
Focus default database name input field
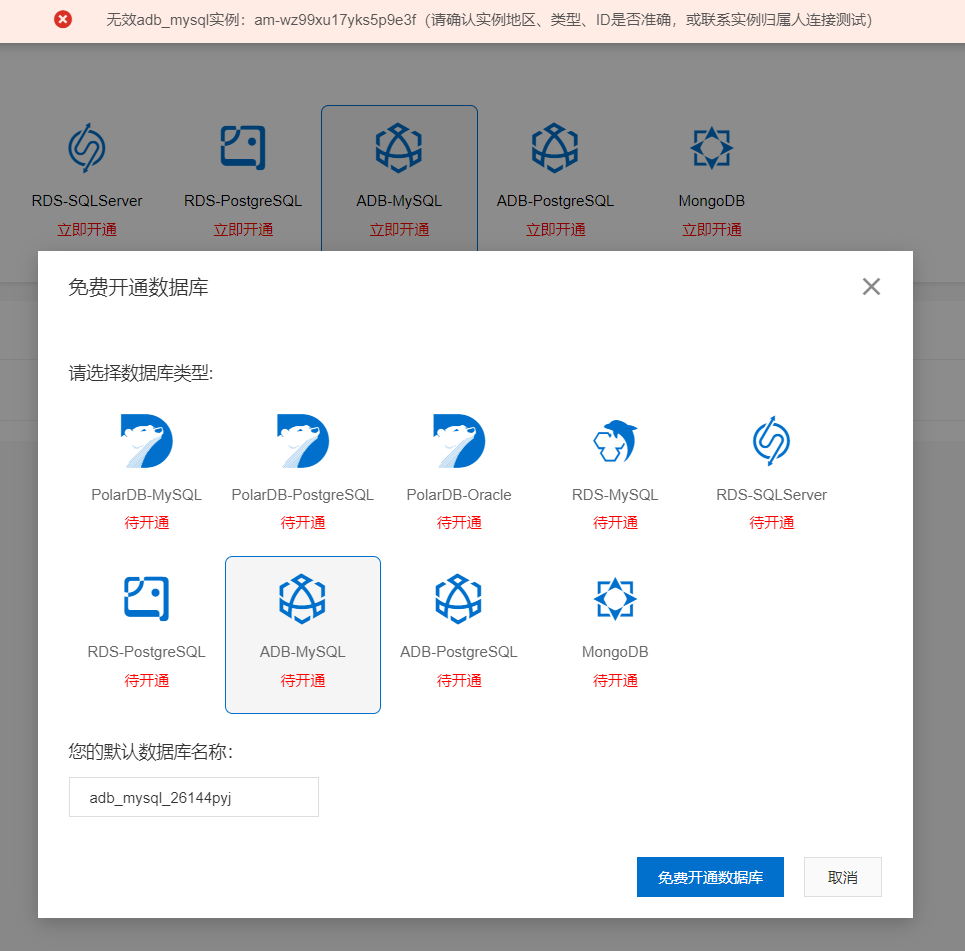point(194,797)
